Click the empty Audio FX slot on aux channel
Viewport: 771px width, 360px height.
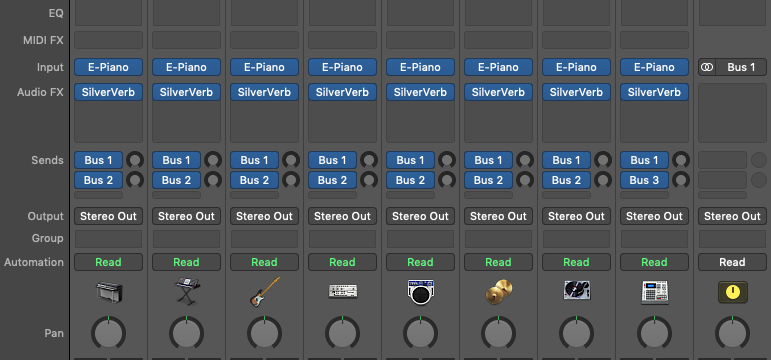pos(733,113)
